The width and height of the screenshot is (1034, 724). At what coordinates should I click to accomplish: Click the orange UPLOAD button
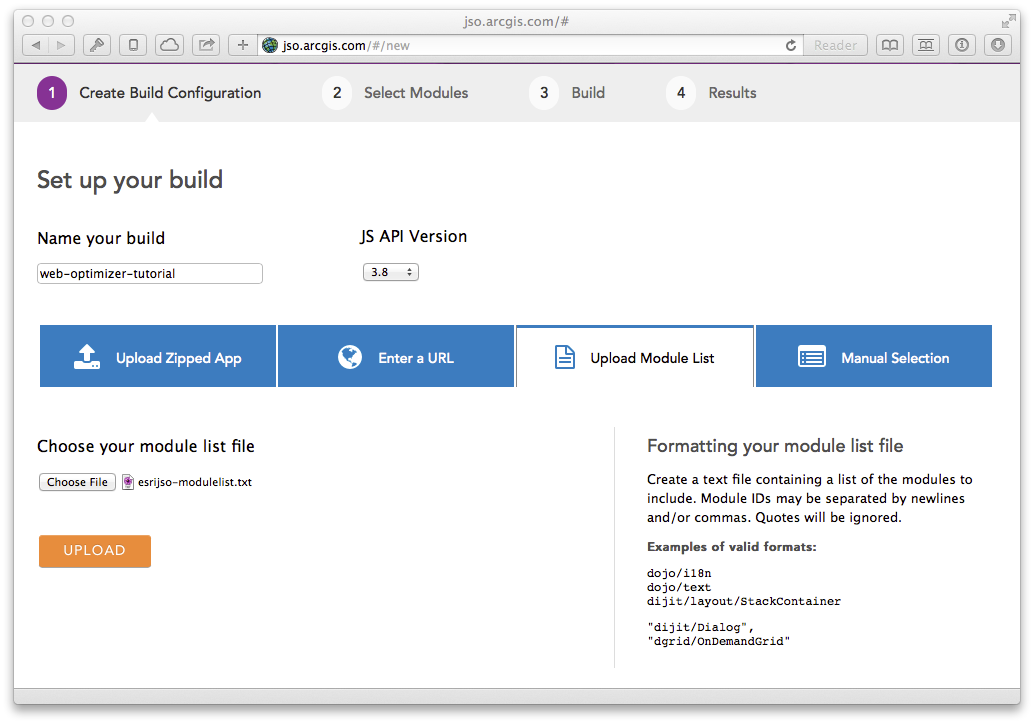tap(95, 551)
